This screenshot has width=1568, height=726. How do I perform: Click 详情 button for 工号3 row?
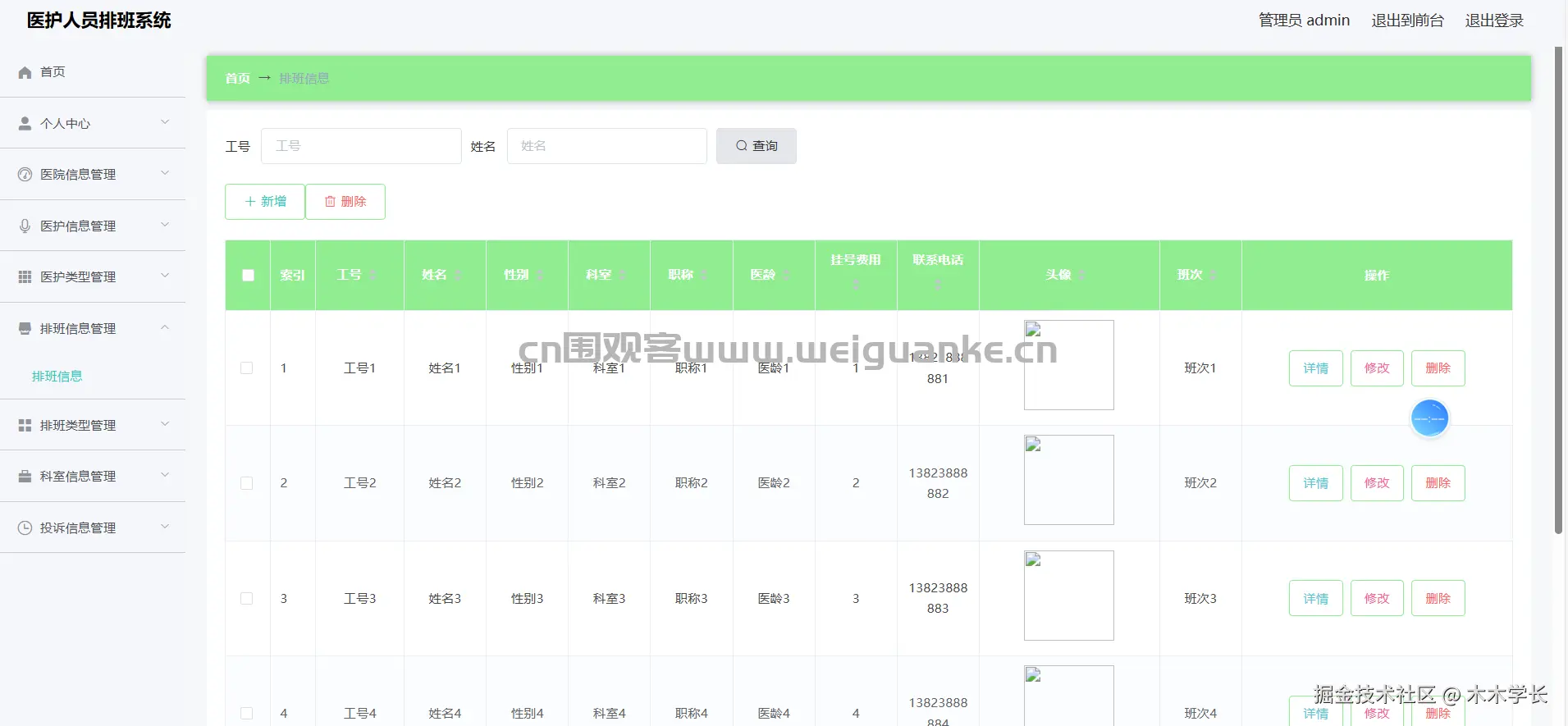coord(1315,598)
